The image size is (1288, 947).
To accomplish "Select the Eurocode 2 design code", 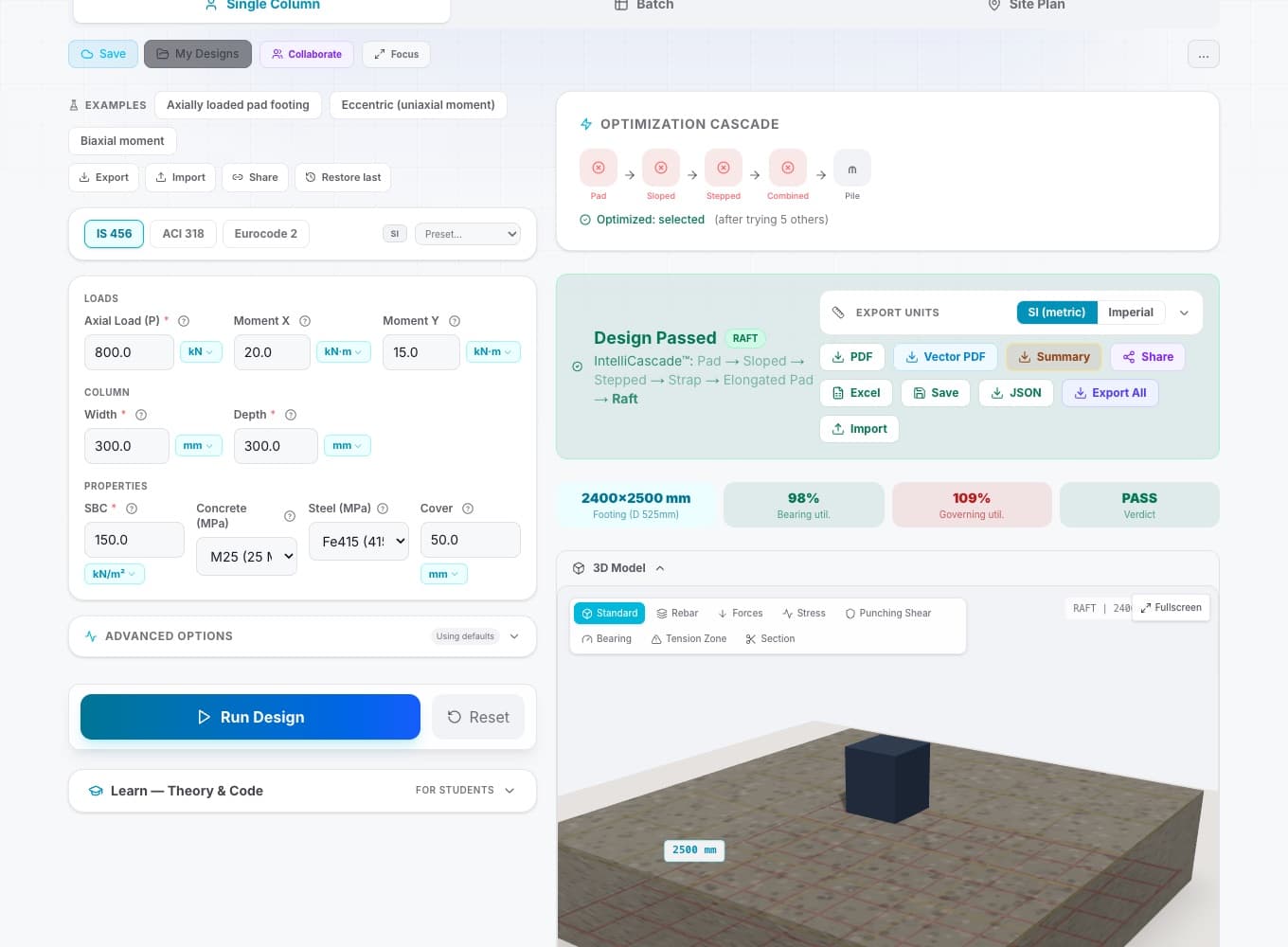I will (x=266, y=234).
